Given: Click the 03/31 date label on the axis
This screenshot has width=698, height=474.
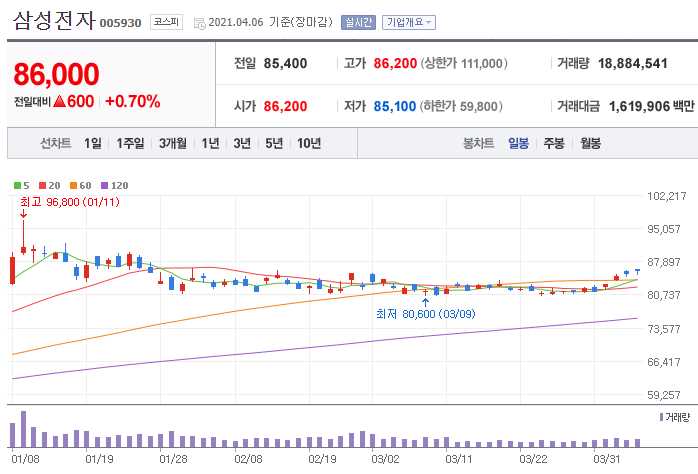Looking at the screenshot, I should pyautogui.click(x=607, y=459).
